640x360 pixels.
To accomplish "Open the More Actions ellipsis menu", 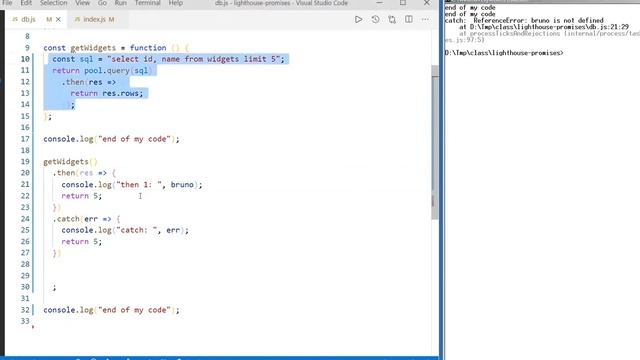I will (x=425, y=19).
